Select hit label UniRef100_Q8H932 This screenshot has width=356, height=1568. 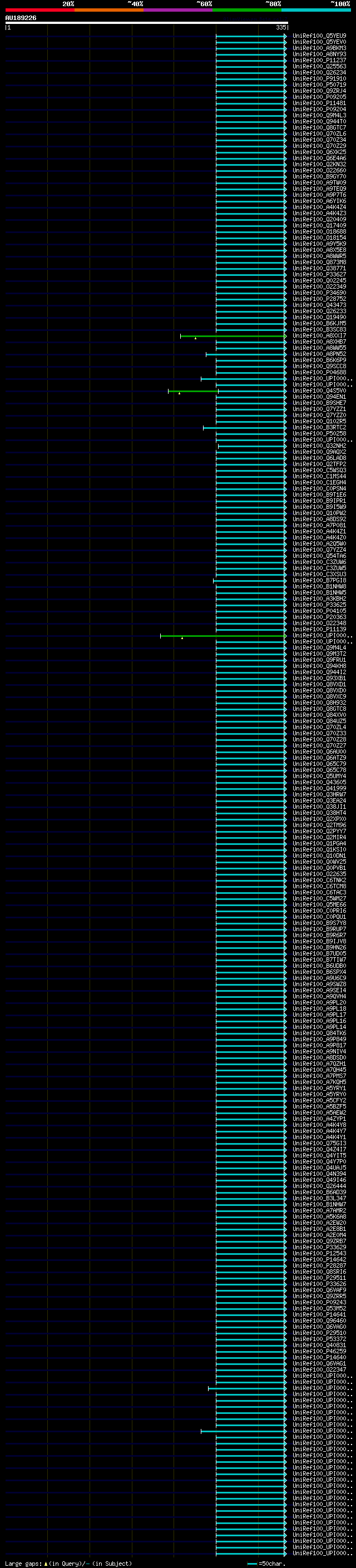tap(319, 703)
